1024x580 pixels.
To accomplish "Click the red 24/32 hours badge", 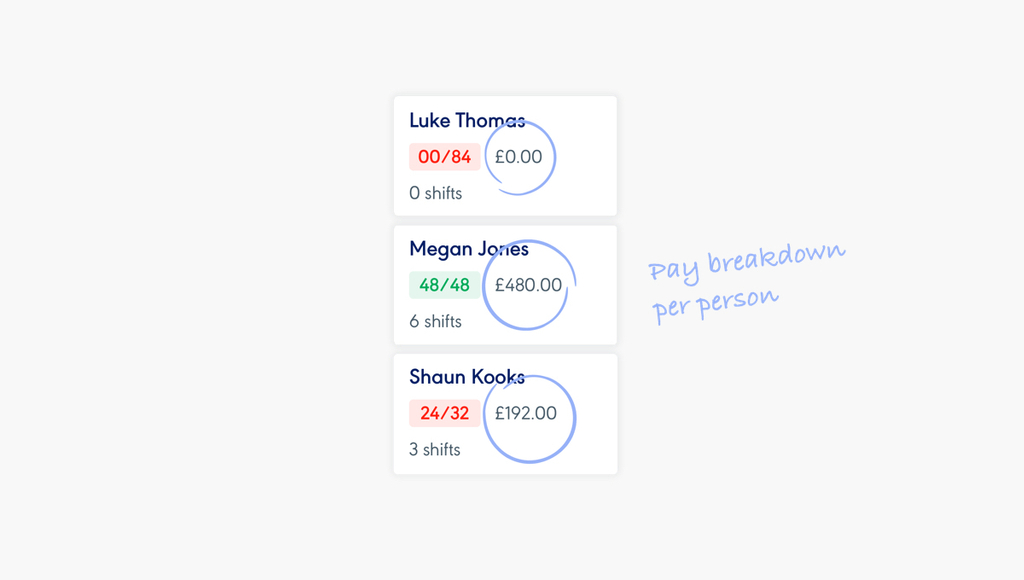I will [445, 413].
